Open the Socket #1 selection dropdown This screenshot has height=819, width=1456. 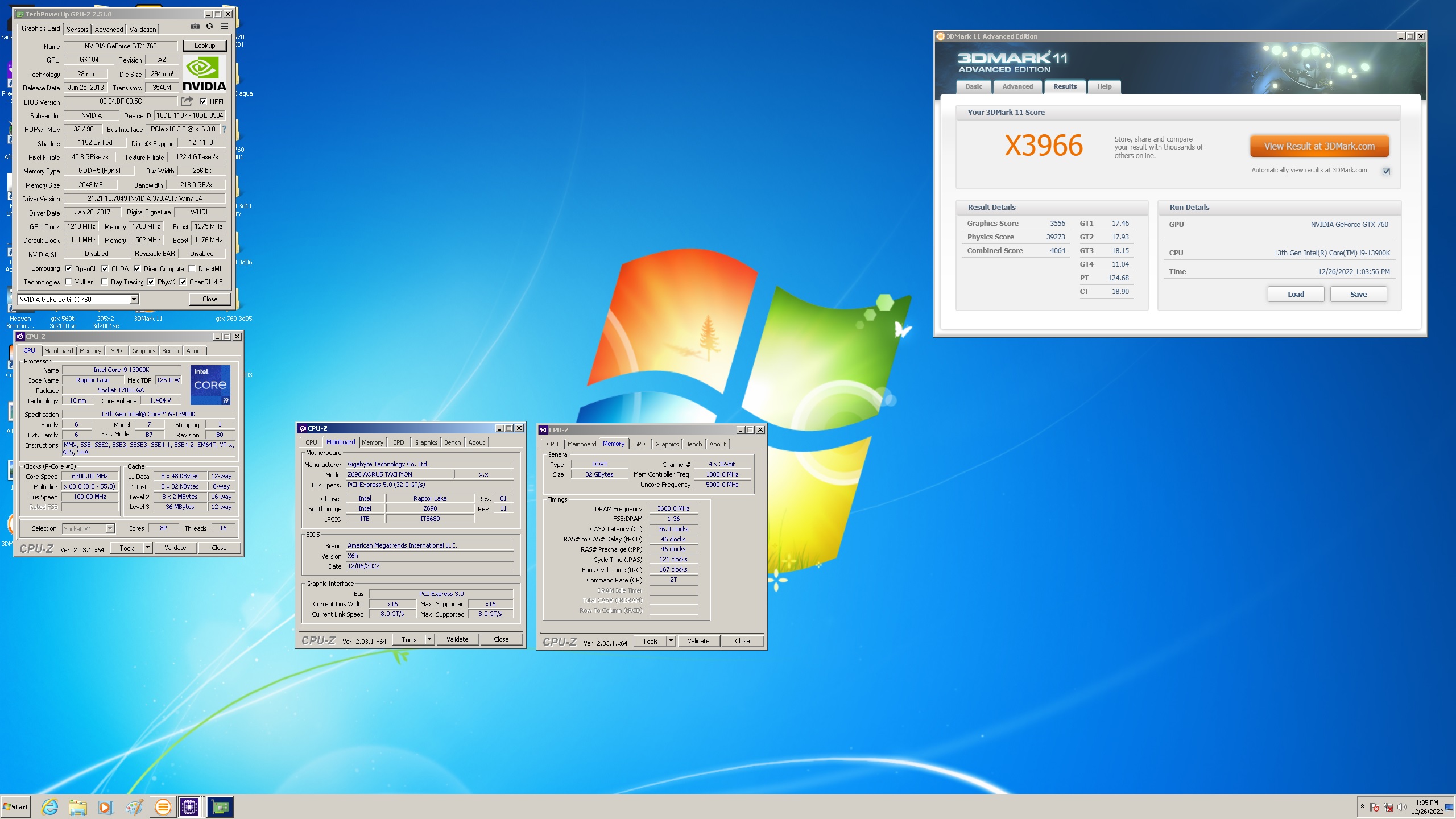(x=110, y=528)
